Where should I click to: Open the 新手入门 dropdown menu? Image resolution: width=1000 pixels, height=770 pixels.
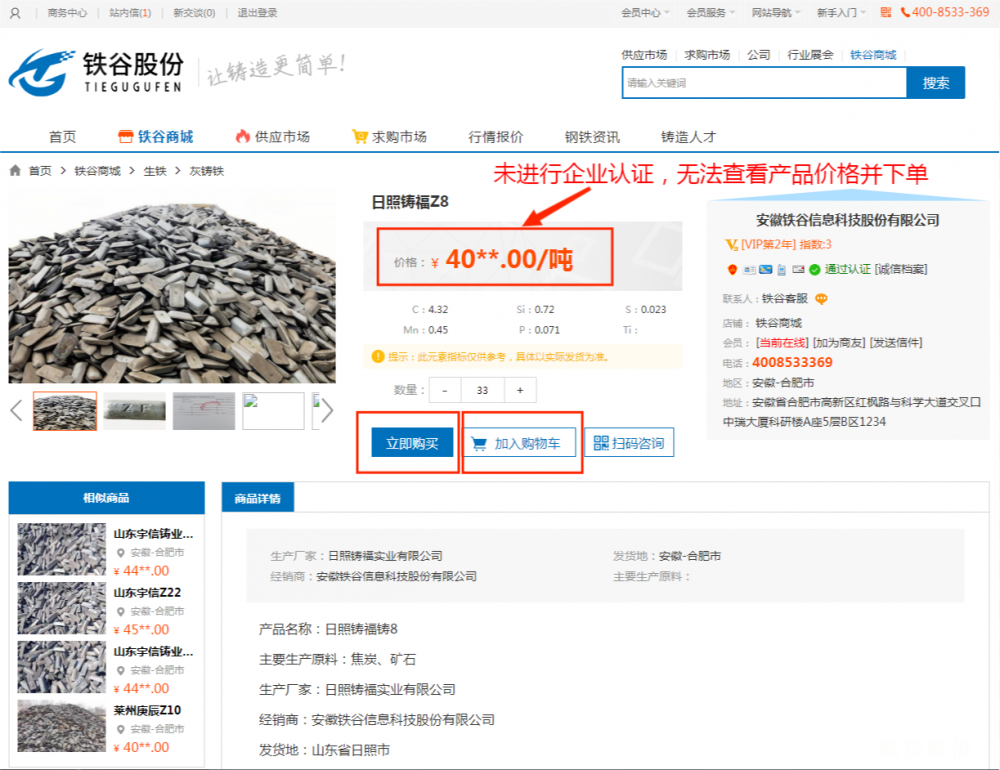tap(841, 13)
